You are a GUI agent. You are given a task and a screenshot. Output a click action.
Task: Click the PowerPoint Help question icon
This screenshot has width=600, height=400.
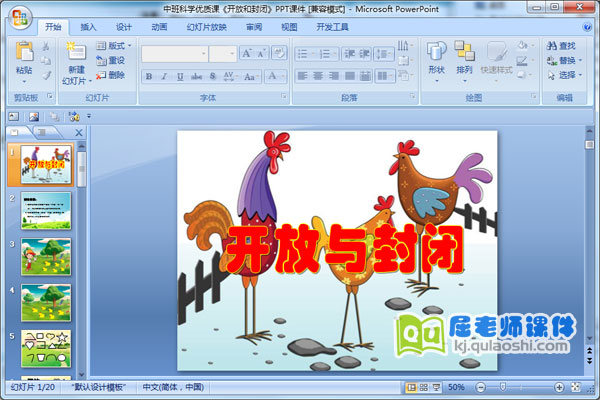coord(587,27)
